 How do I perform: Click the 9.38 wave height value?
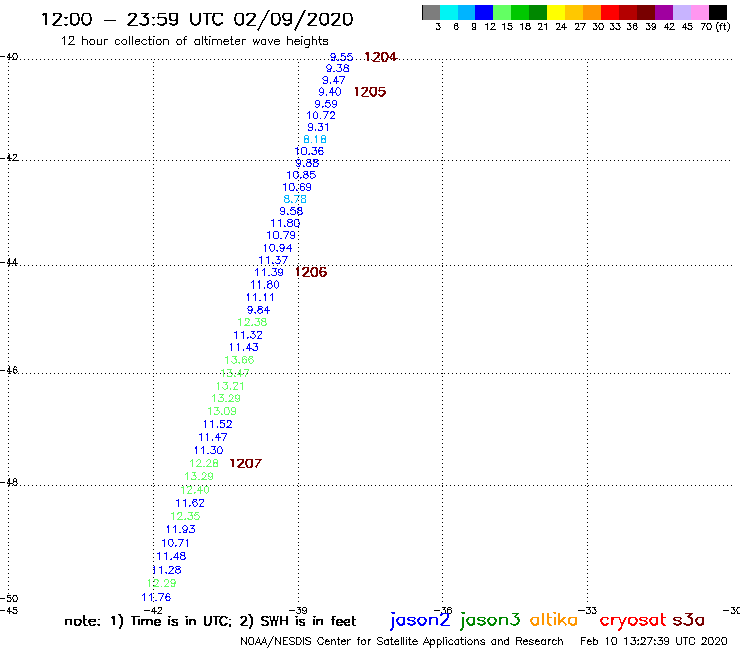337,68
